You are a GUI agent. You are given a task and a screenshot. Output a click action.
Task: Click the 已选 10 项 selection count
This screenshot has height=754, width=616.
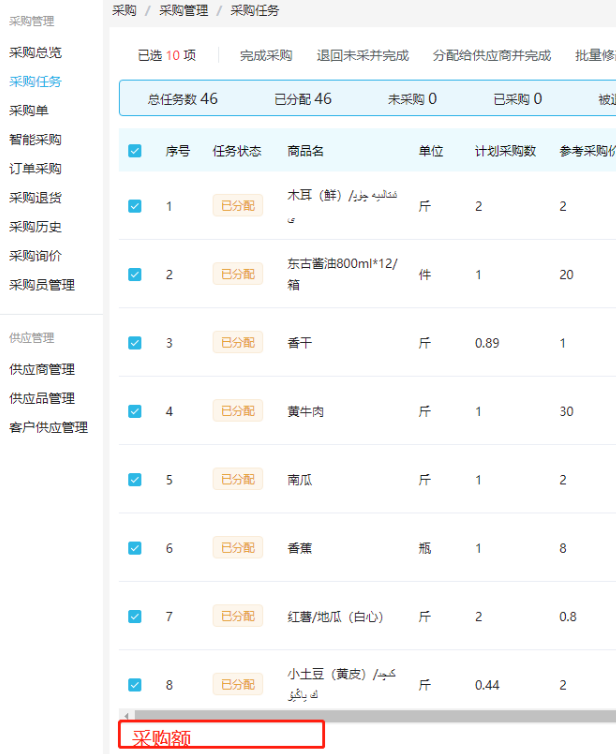pyautogui.click(x=167, y=56)
